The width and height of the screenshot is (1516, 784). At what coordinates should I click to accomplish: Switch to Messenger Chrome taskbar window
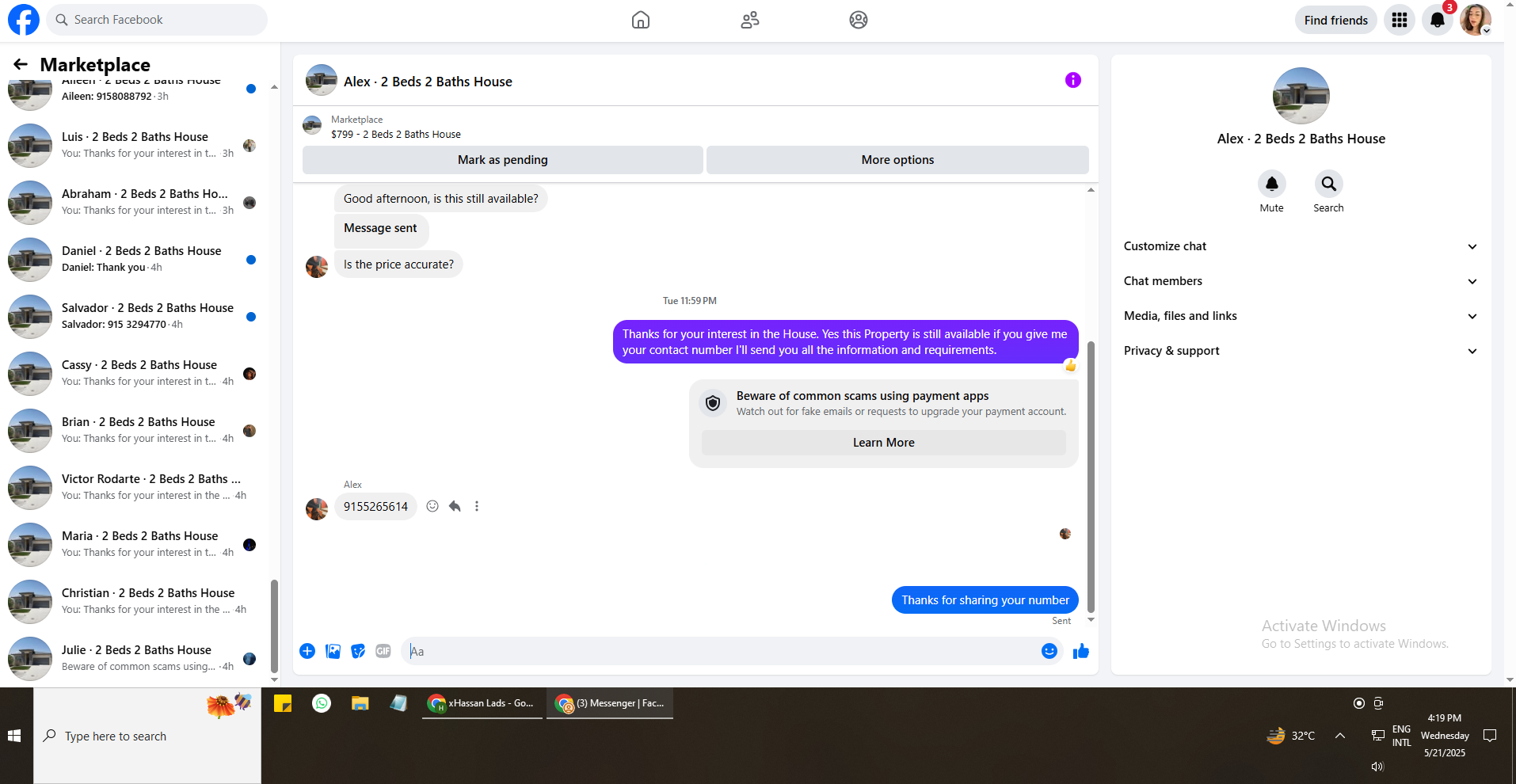coord(610,703)
